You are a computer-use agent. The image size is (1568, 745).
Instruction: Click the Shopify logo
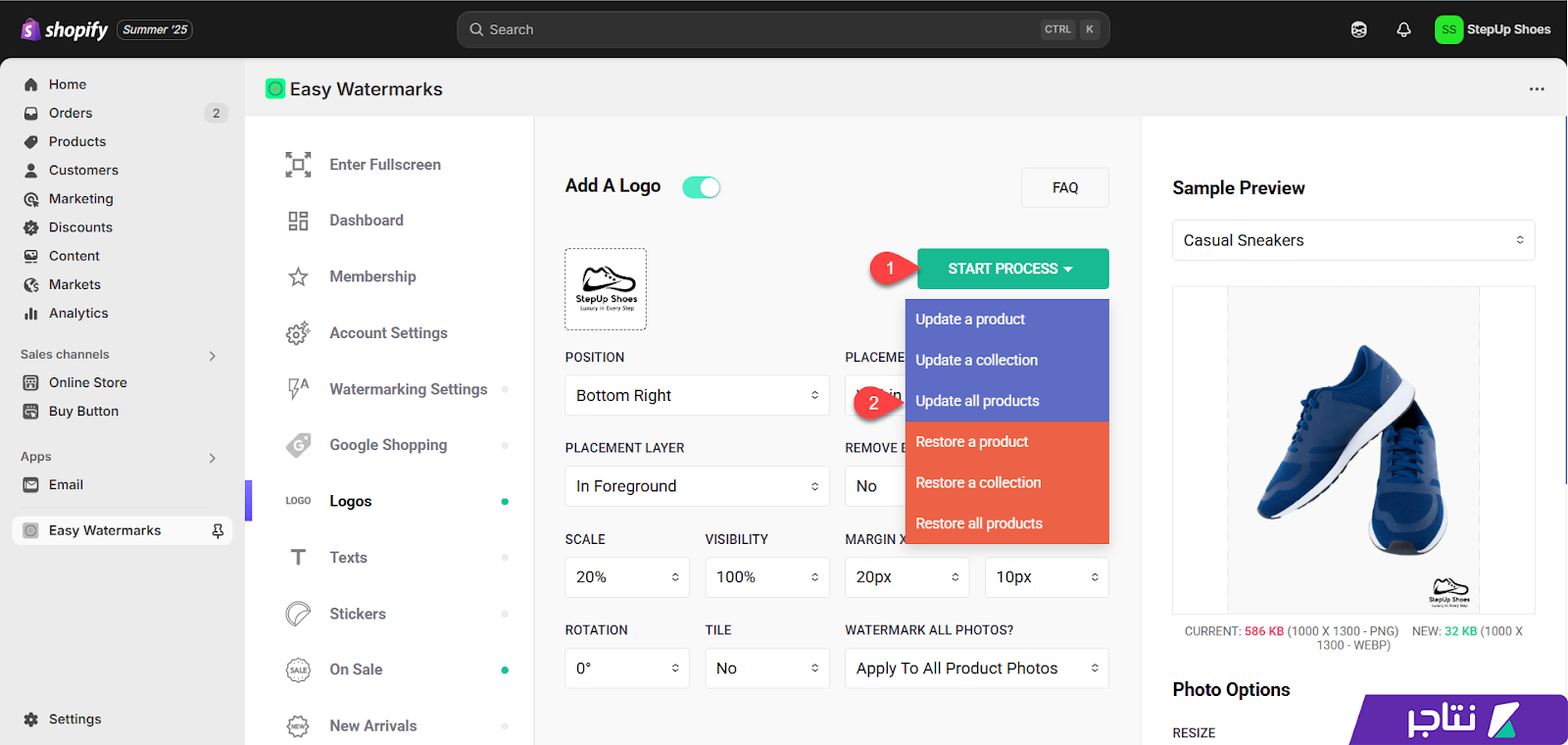[x=65, y=29]
